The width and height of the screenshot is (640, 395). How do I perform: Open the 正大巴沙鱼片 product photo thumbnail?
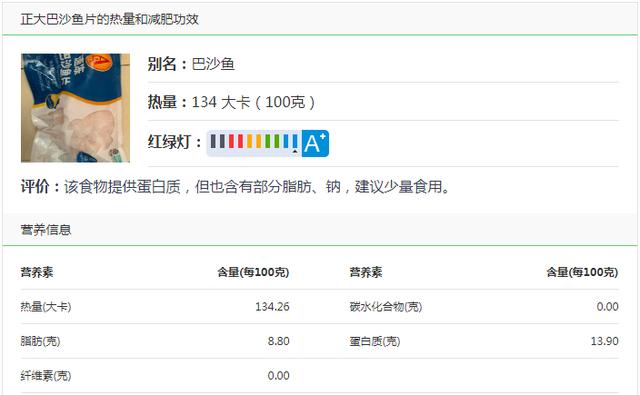(x=76, y=108)
